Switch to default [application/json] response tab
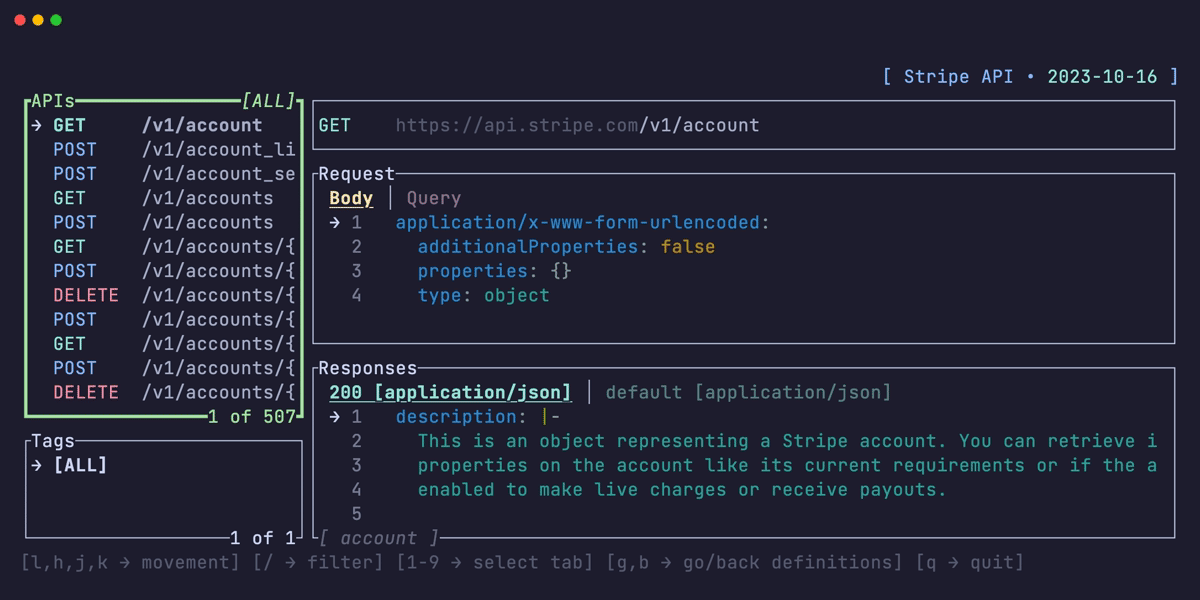 (x=747, y=392)
